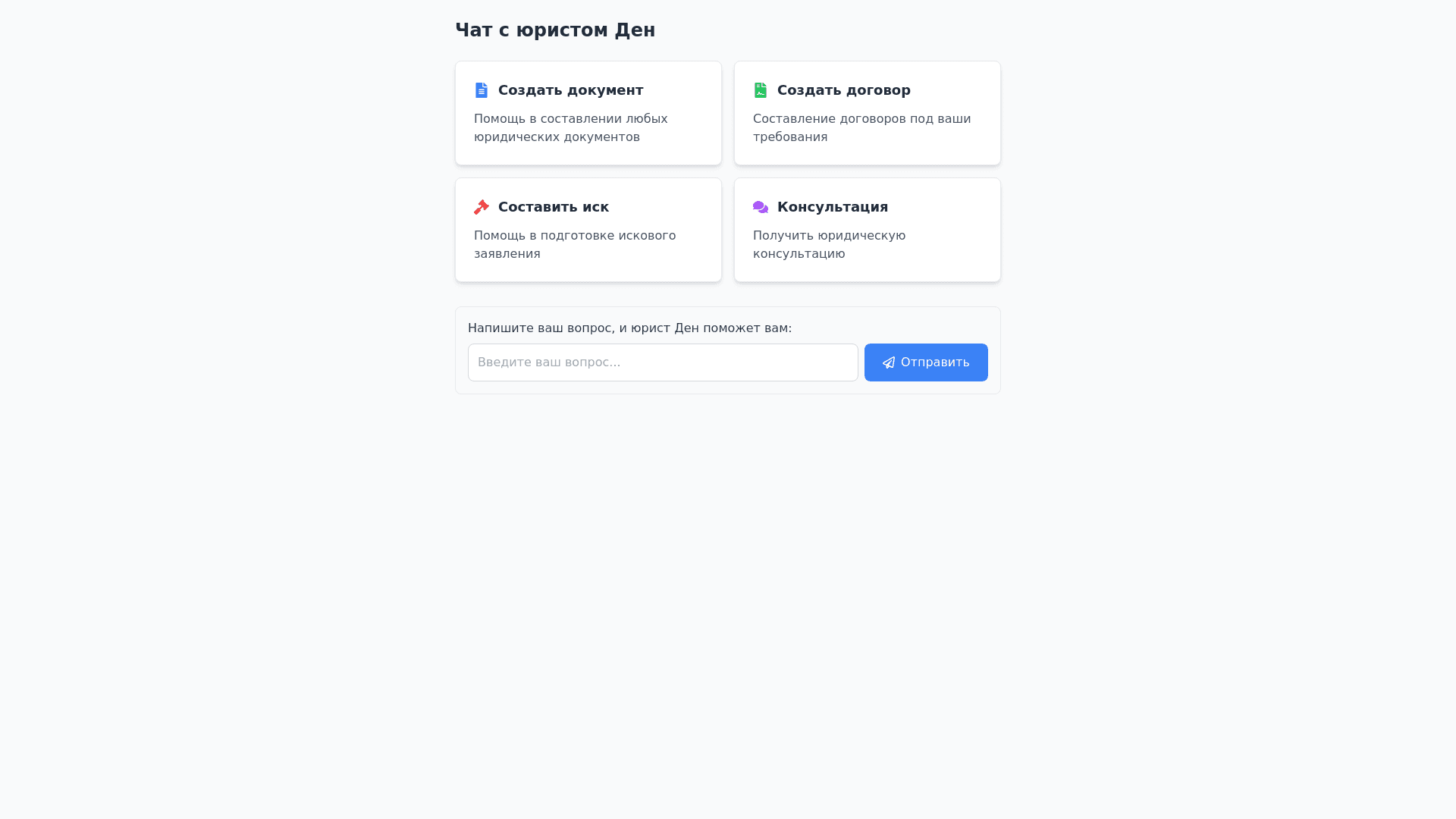The image size is (1456, 819).
Task: Open the "Консультация" card title
Action: point(832,207)
